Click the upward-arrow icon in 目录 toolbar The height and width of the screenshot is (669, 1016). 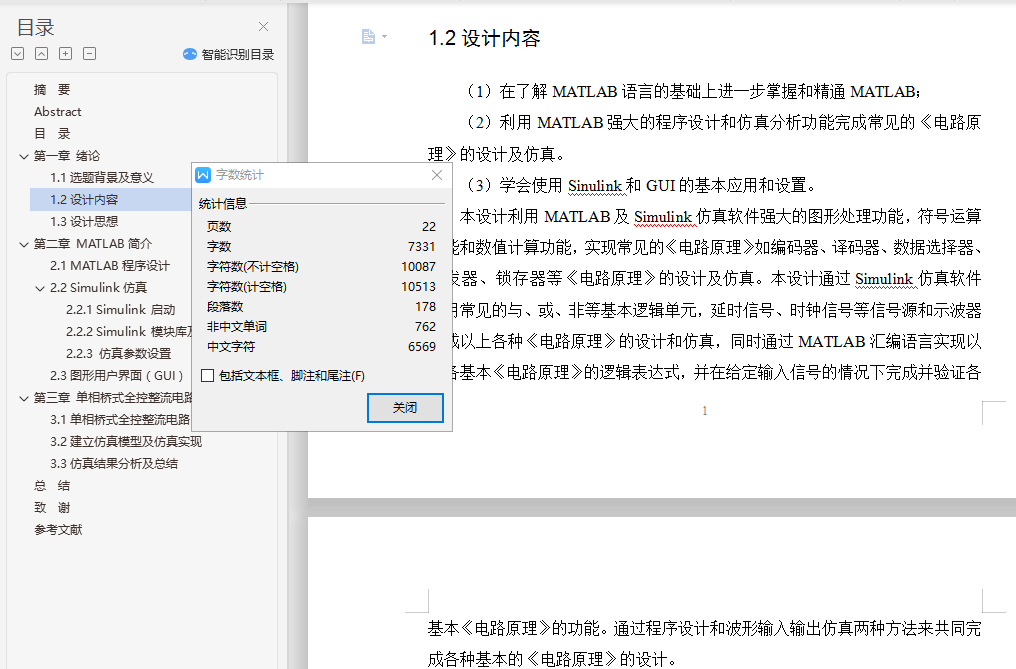(41, 54)
